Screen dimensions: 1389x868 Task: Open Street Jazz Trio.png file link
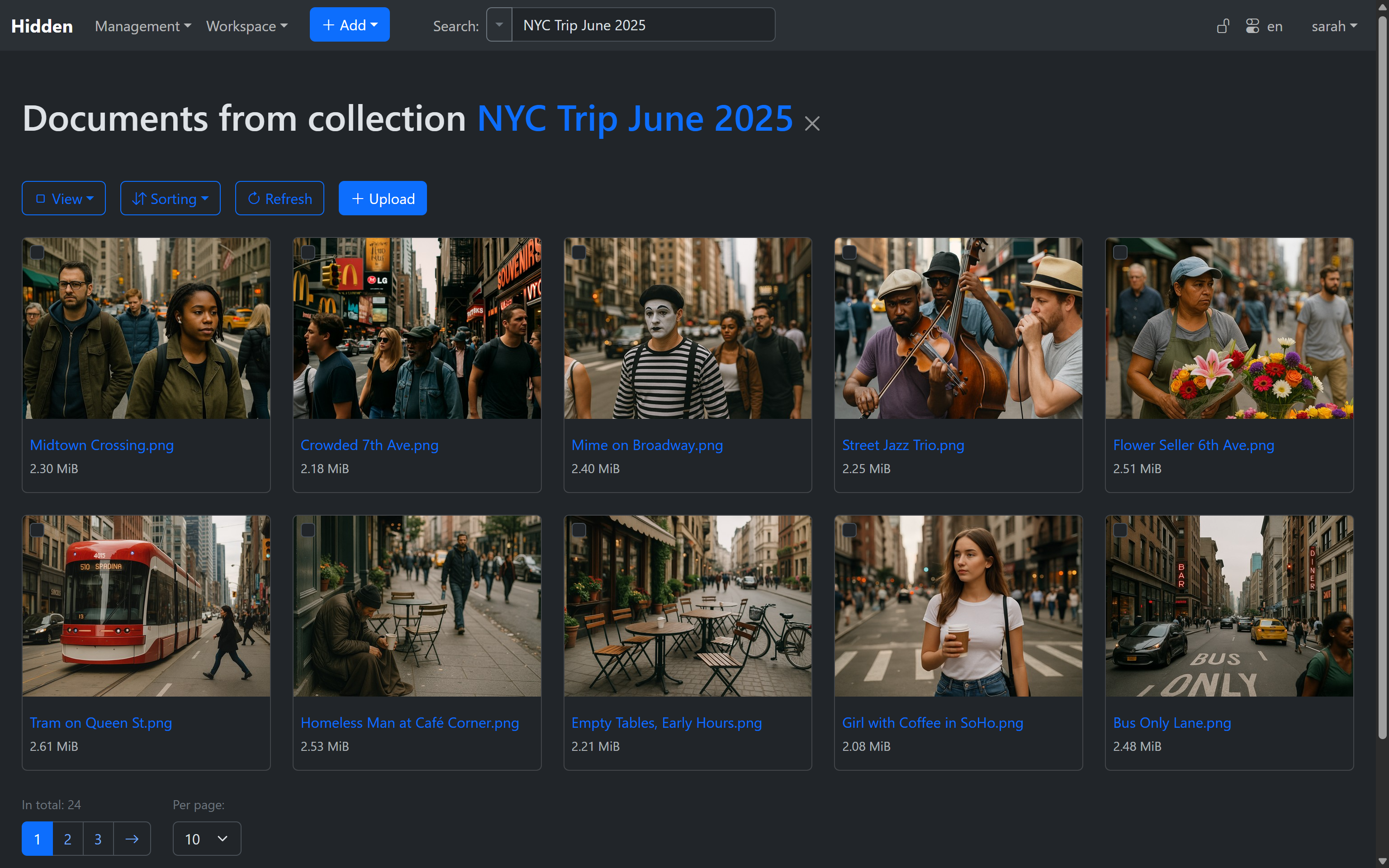(903, 445)
